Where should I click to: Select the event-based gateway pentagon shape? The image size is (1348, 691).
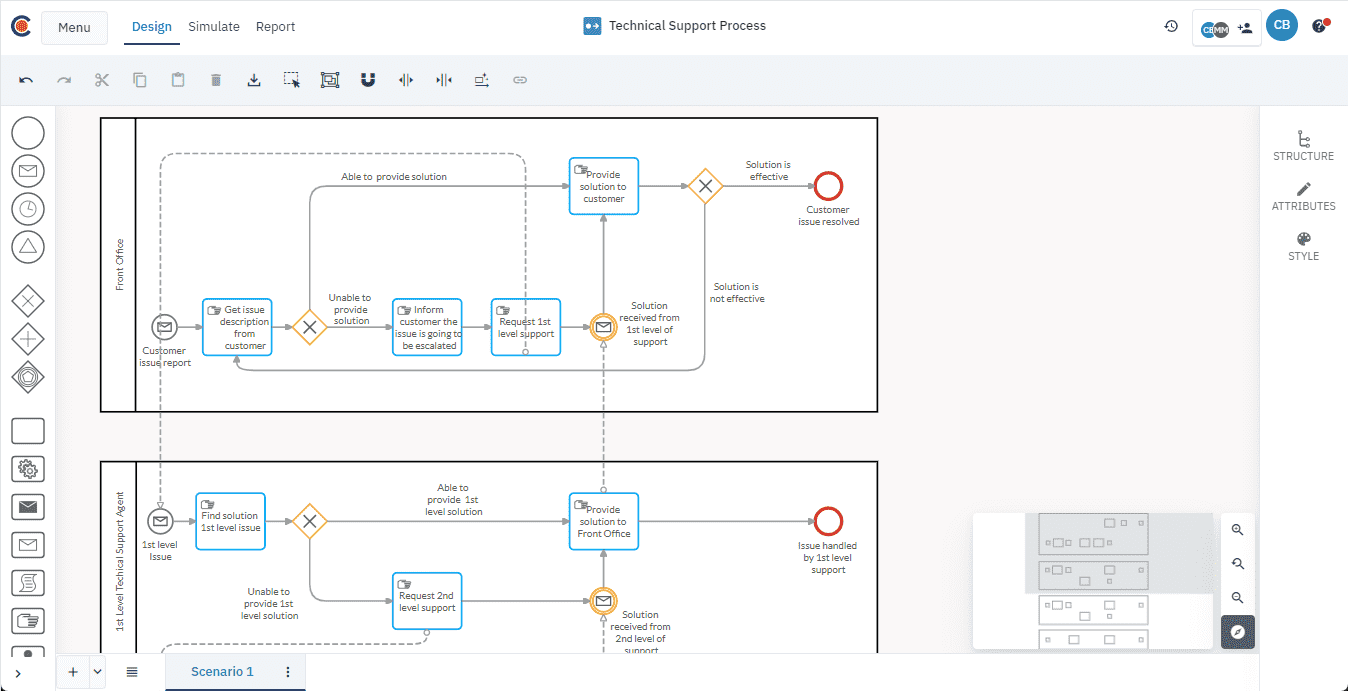(28, 377)
